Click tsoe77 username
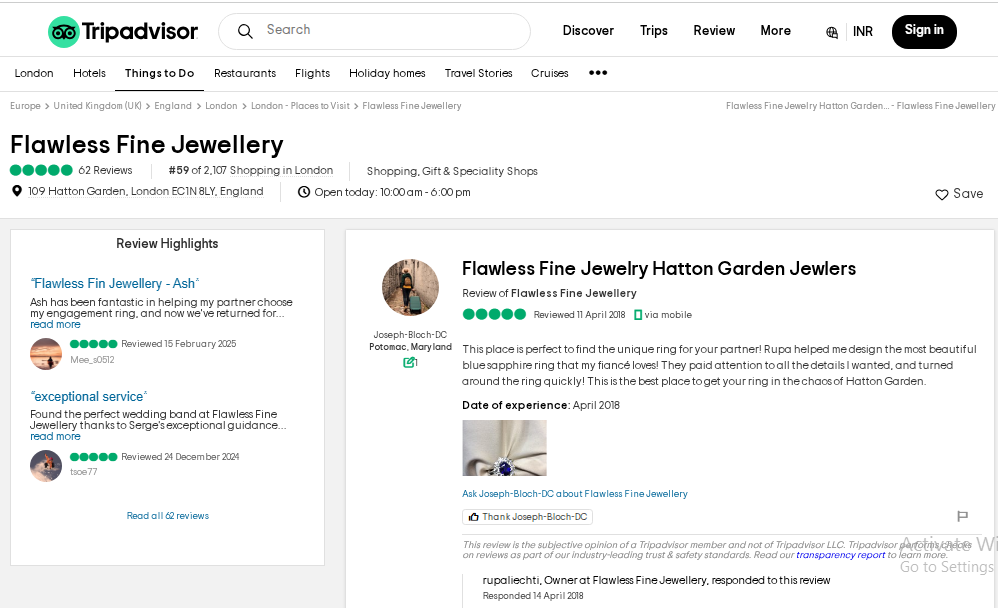Image resolution: width=998 pixels, height=608 pixels. click(x=83, y=472)
